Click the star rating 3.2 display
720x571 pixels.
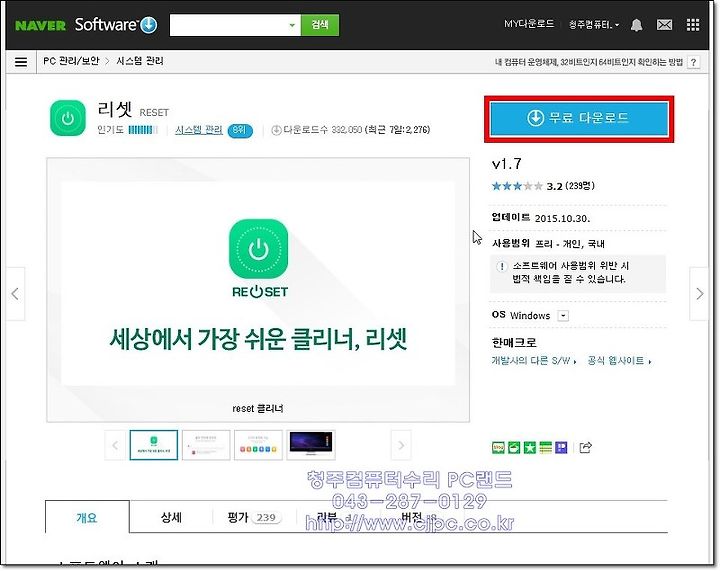(x=543, y=186)
